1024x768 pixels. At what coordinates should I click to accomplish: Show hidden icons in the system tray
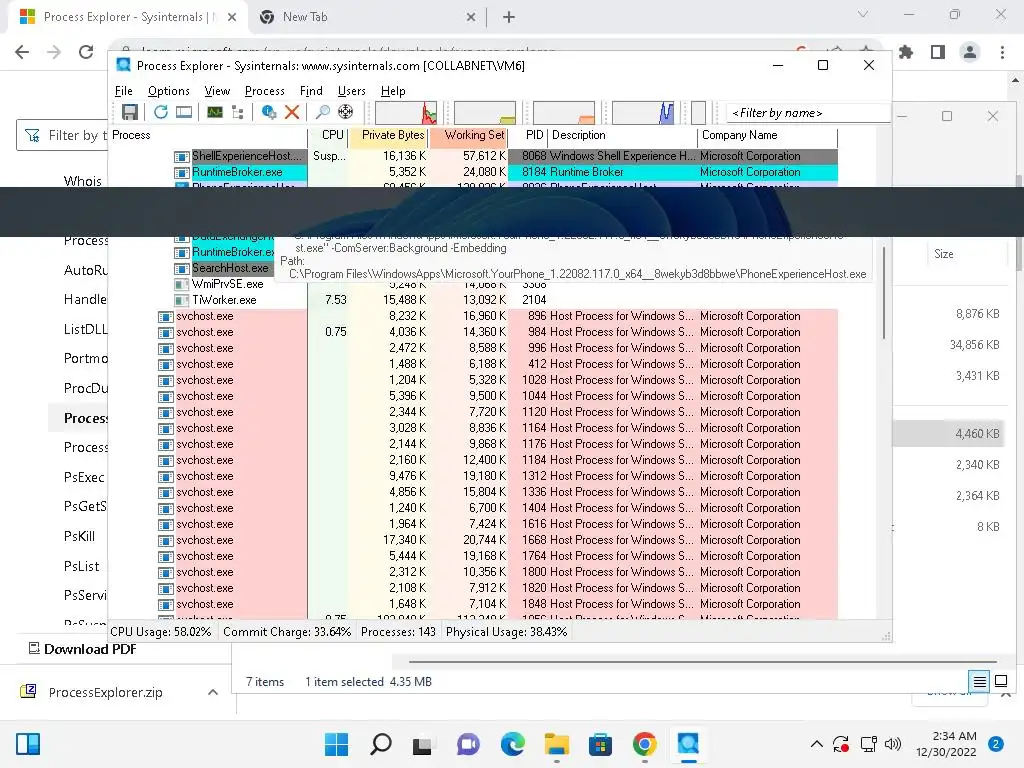coord(816,744)
